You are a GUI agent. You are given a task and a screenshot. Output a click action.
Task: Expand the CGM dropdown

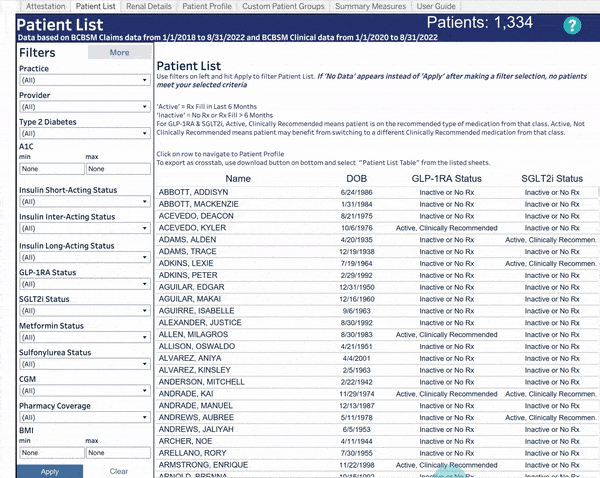(85, 391)
